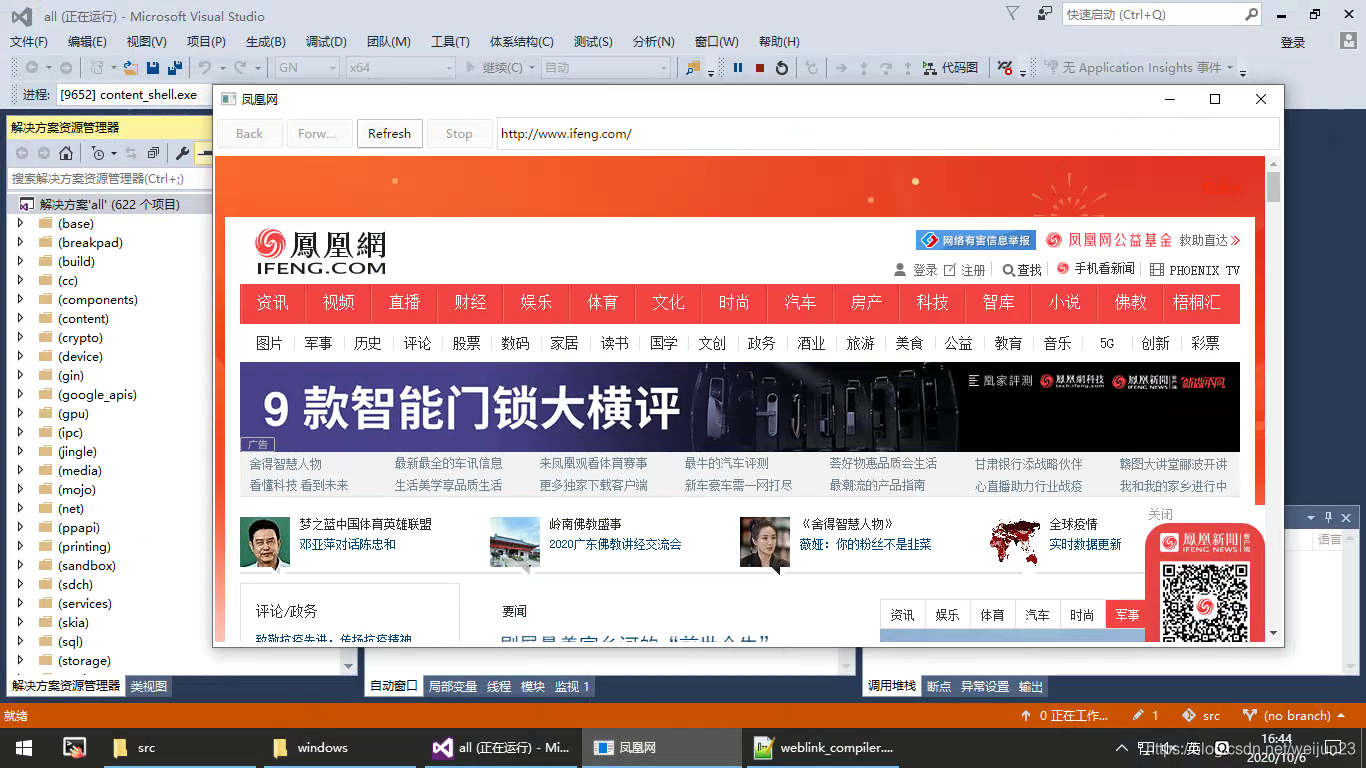Select the 输出 tab

click(1031, 686)
